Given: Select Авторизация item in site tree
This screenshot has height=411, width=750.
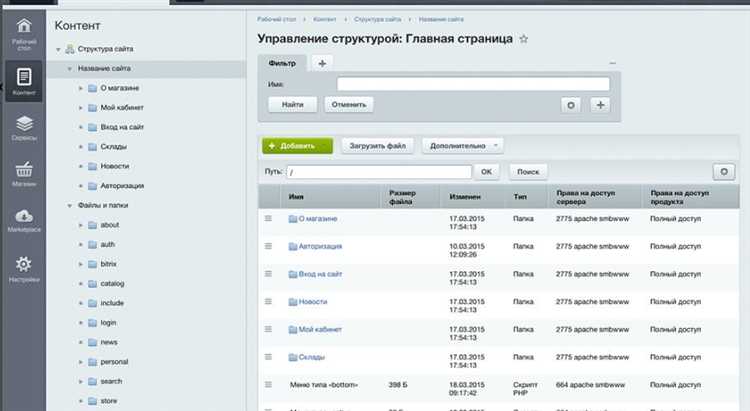Looking at the screenshot, I should (122, 186).
